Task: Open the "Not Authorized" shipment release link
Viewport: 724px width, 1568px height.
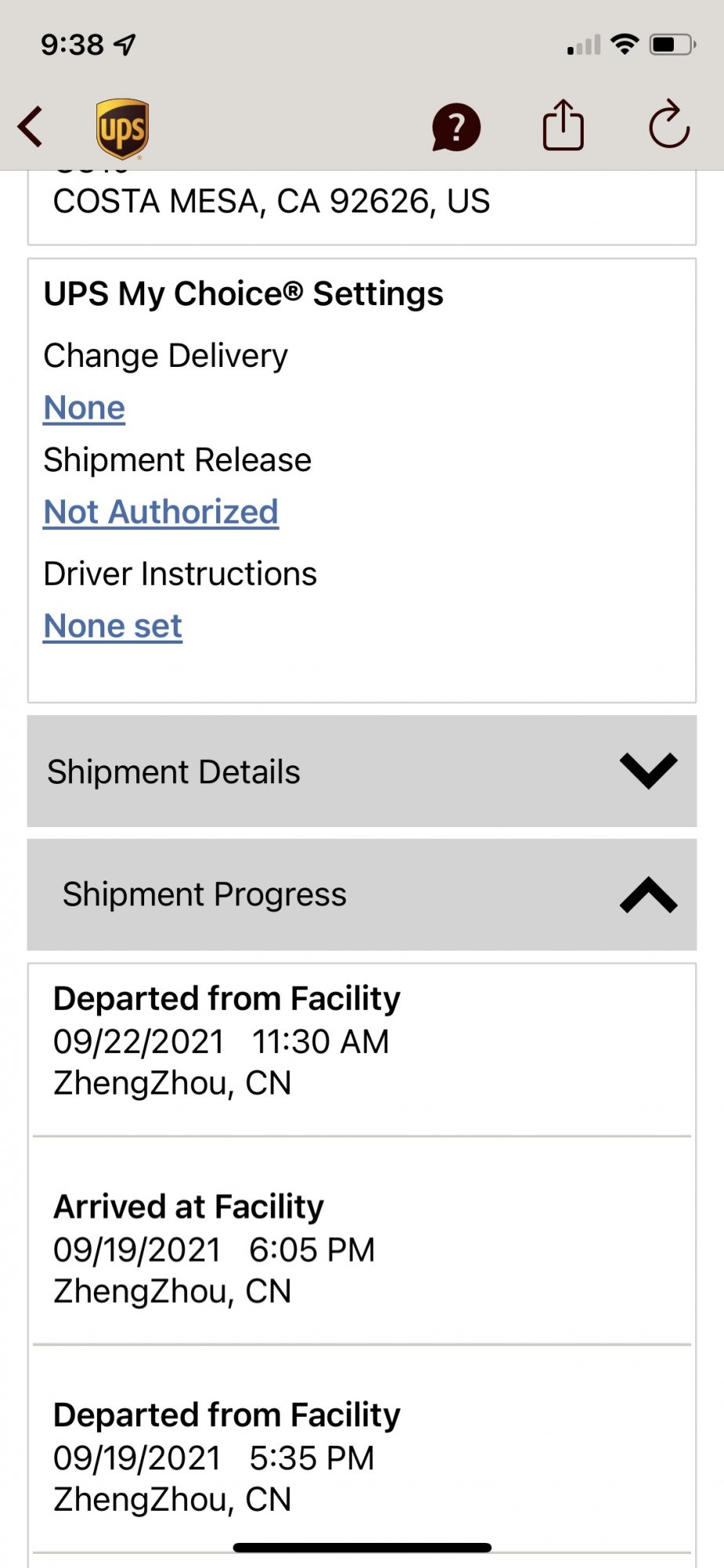Action: tap(161, 512)
